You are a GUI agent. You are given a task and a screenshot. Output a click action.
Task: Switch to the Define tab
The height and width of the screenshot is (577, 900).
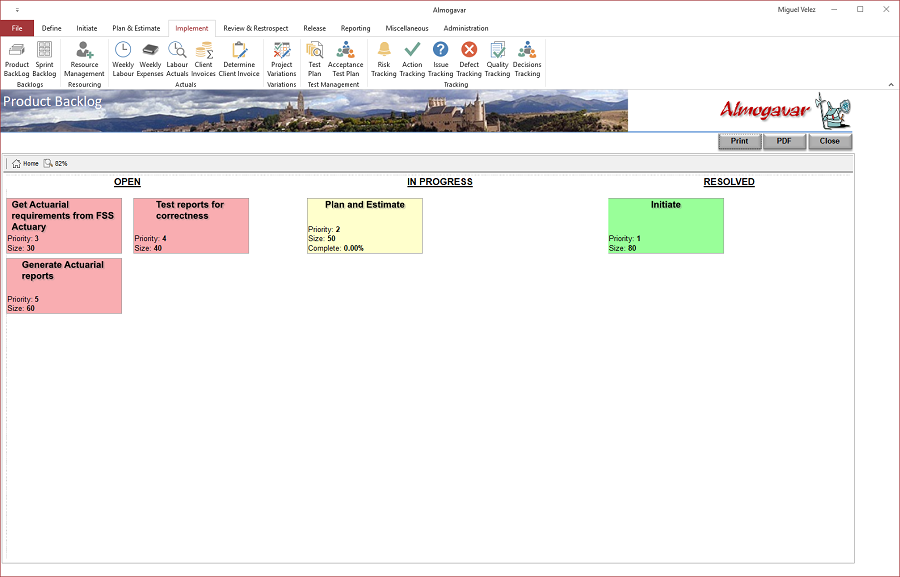click(x=52, y=28)
